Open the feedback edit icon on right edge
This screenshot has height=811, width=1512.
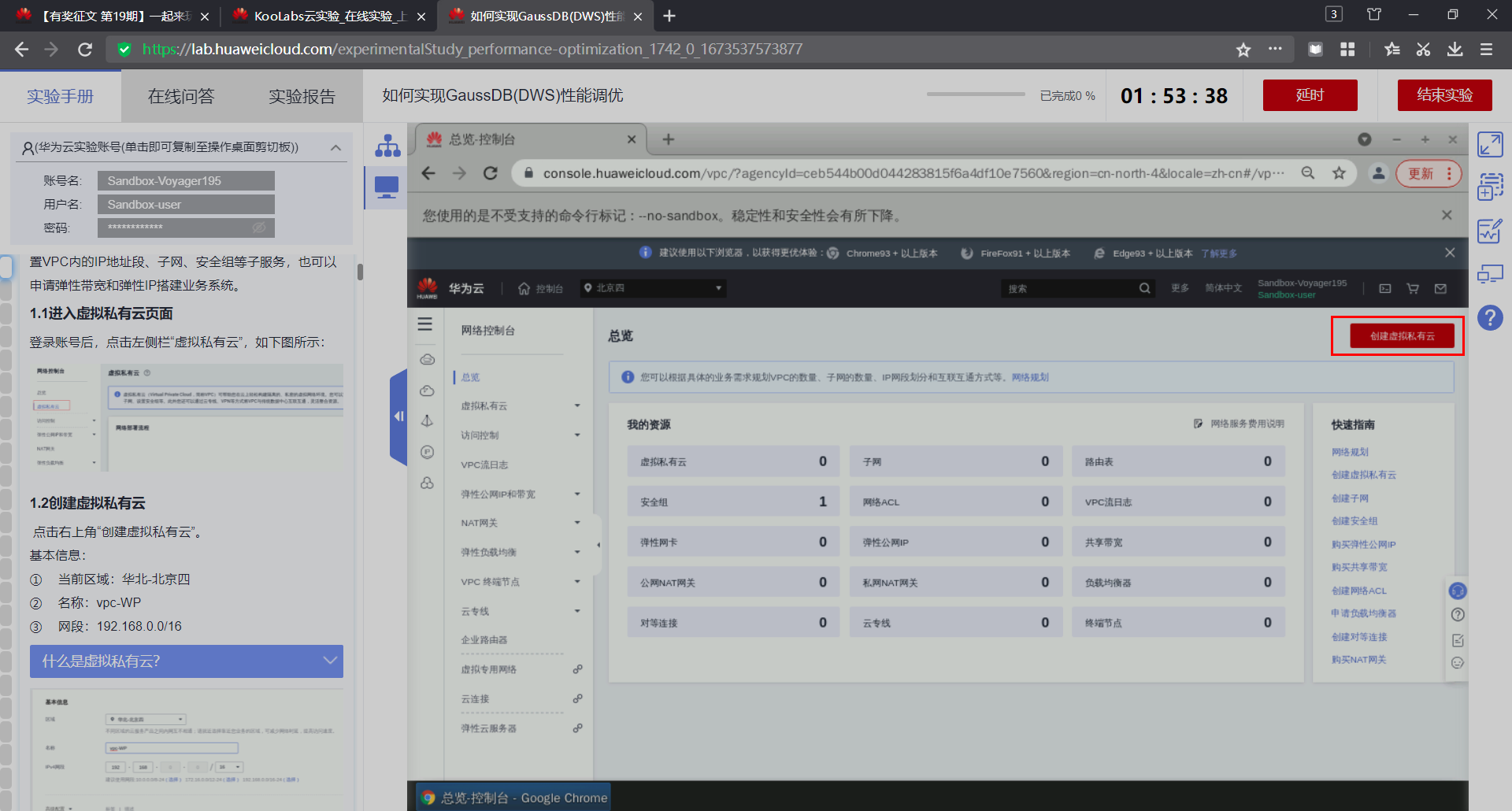(1458, 640)
